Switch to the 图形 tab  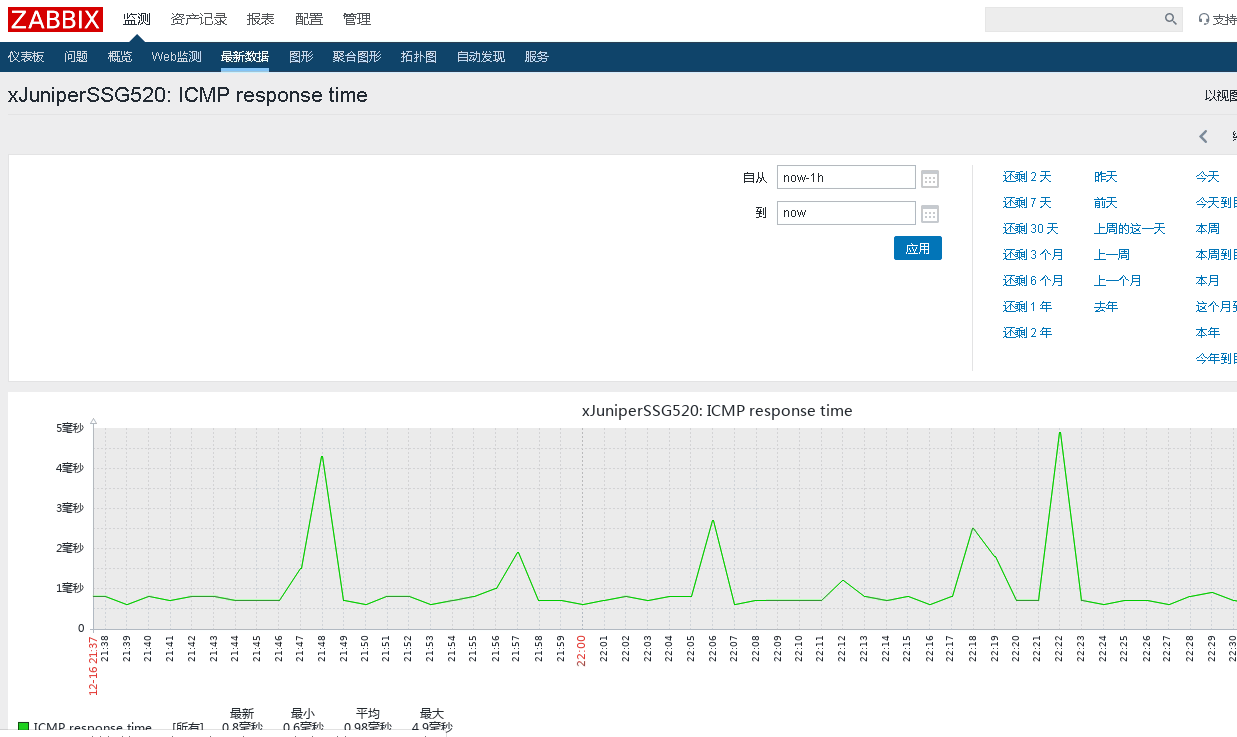coord(300,56)
